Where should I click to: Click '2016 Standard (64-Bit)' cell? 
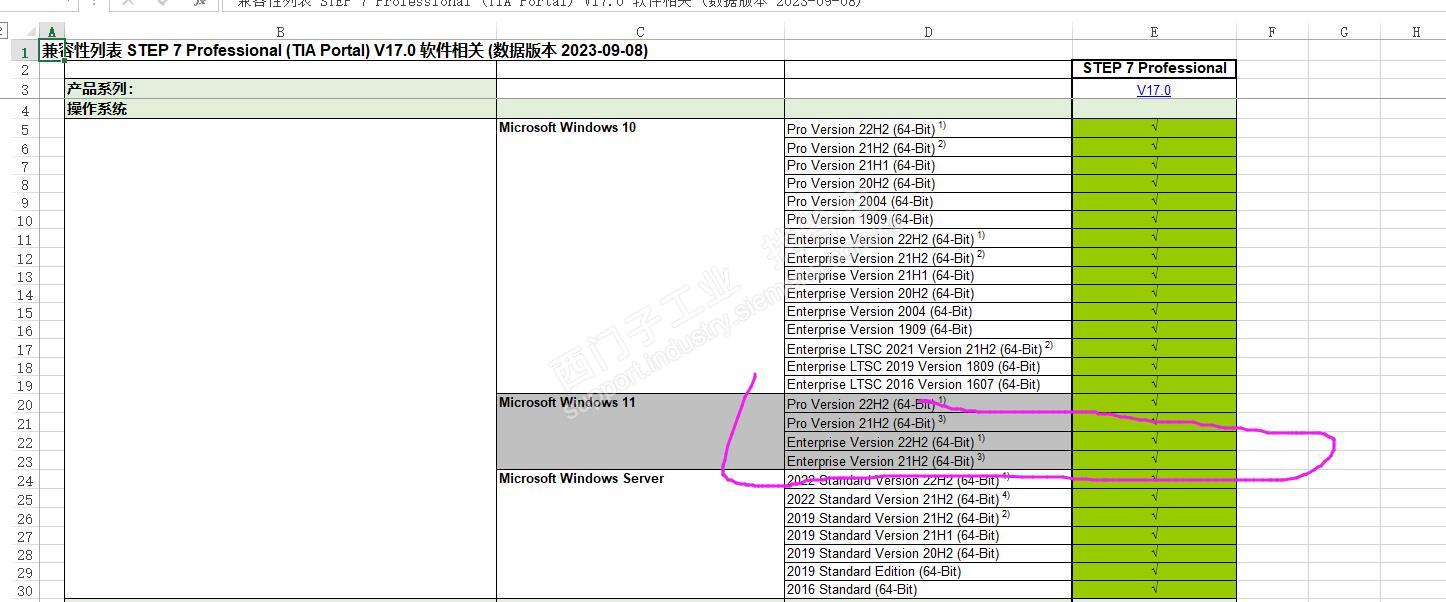[928, 590]
